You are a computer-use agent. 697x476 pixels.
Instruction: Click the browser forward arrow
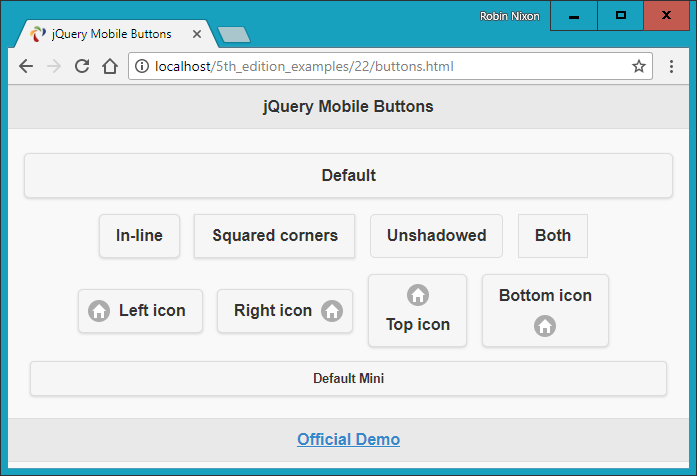pos(54,66)
